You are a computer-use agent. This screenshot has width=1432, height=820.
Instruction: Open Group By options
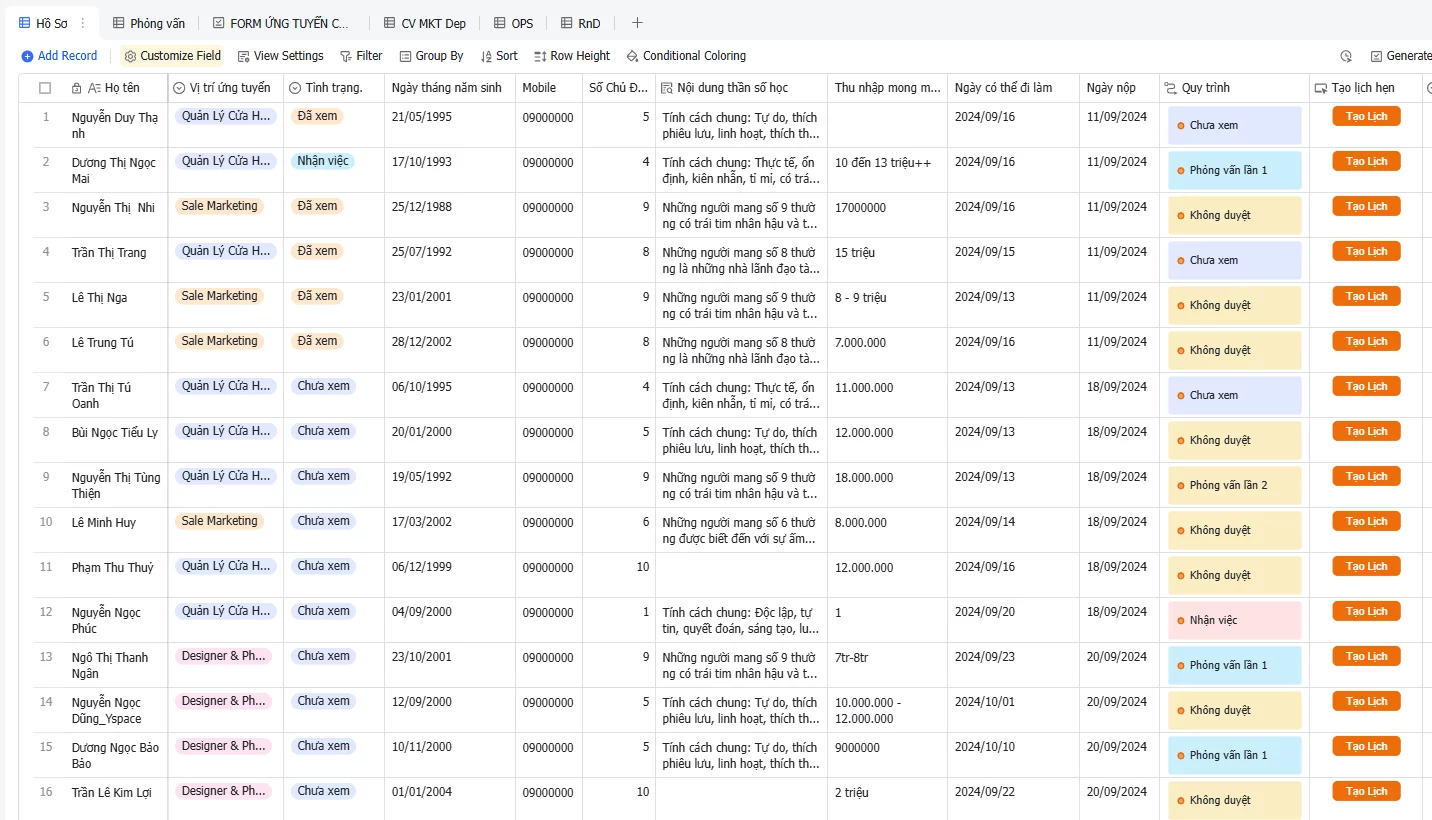pyautogui.click(x=431, y=56)
